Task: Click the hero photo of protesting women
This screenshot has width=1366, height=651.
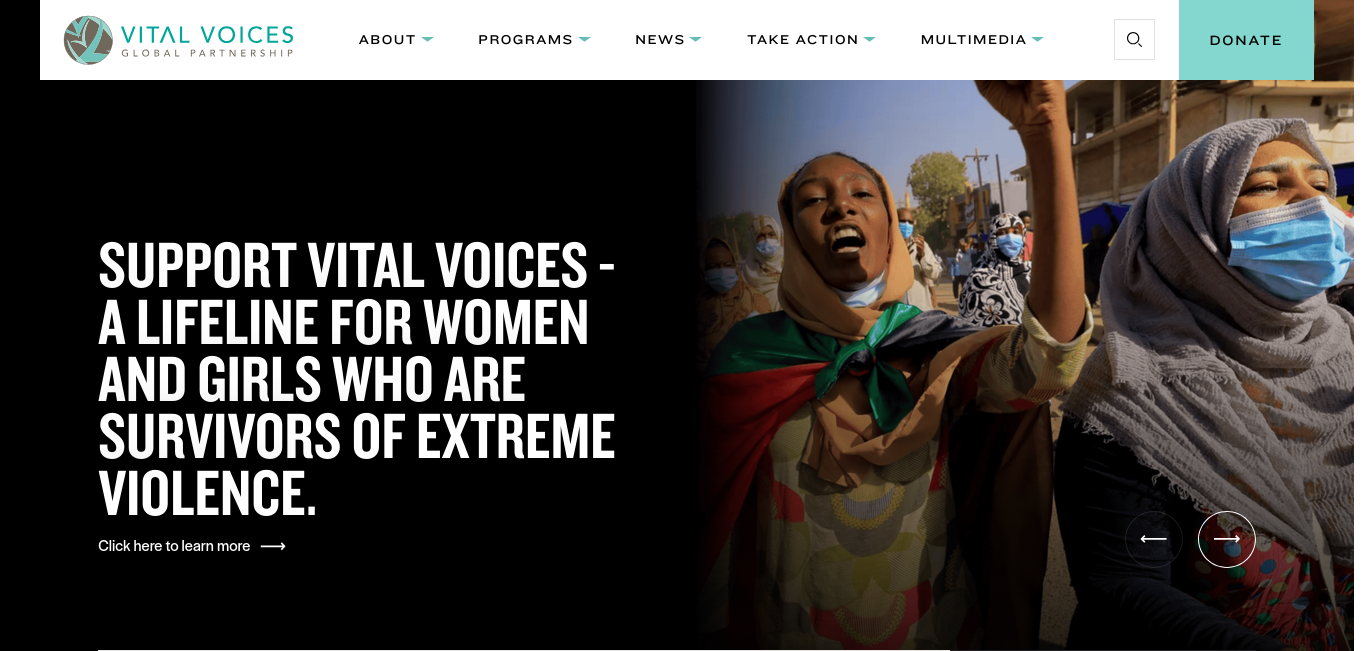Action: 1025,365
